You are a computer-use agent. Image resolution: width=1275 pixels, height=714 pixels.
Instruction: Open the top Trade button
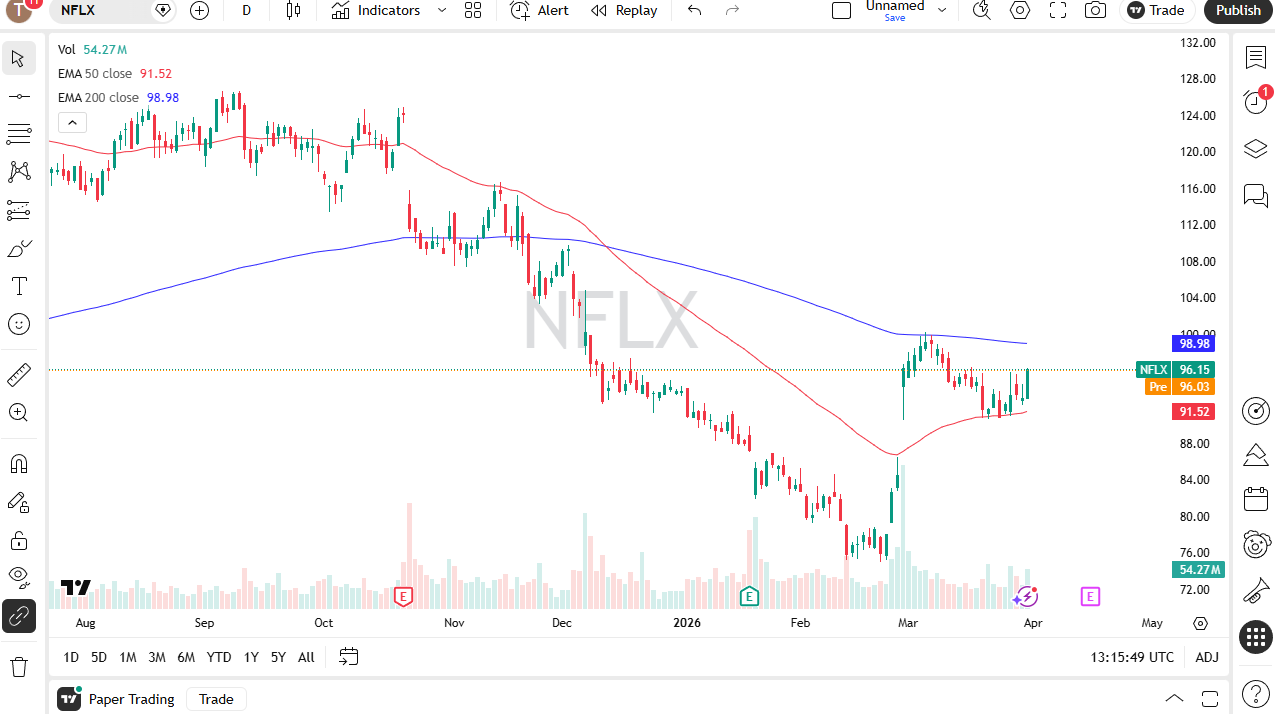pyautogui.click(x=1157, y=11)
